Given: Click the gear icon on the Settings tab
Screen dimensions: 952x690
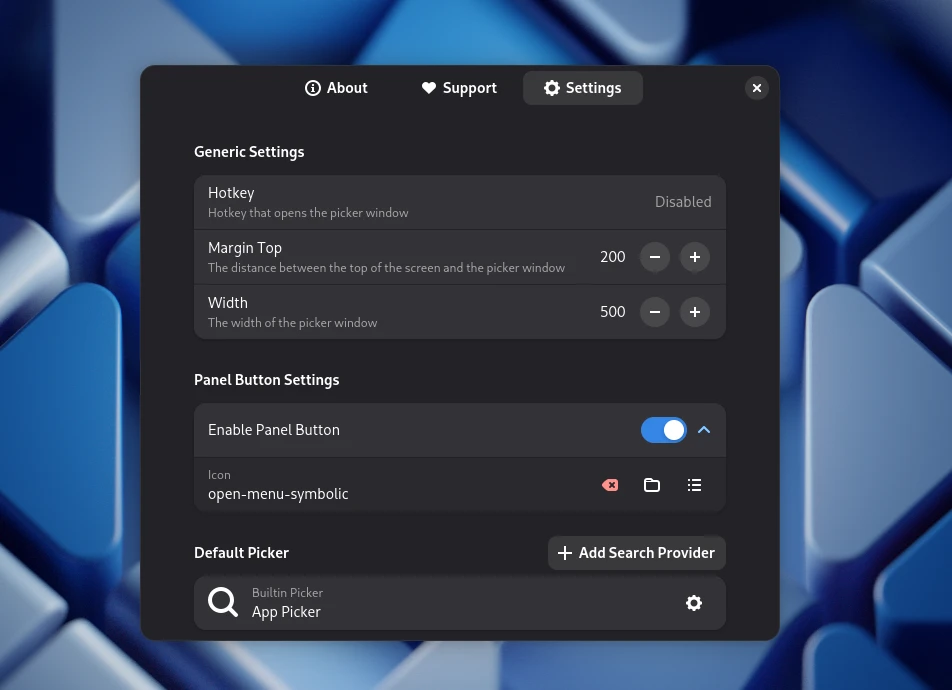Looking at the screenshot, I should tap(552, 88).
